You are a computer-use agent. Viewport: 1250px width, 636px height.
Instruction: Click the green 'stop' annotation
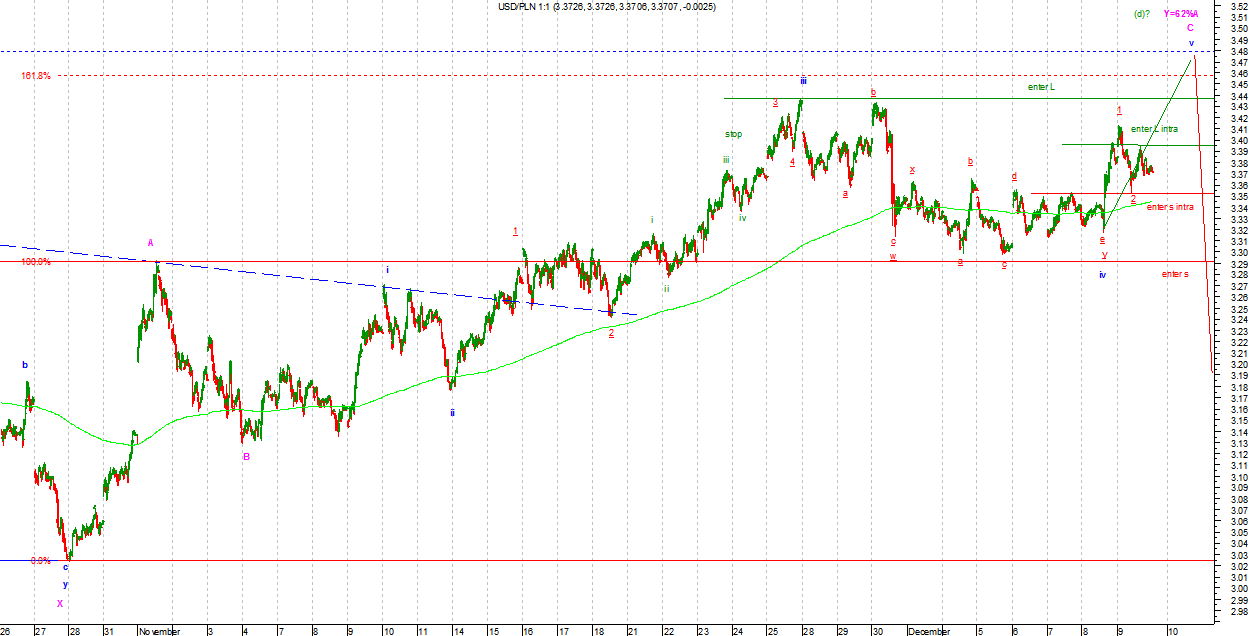click(734, 134)
